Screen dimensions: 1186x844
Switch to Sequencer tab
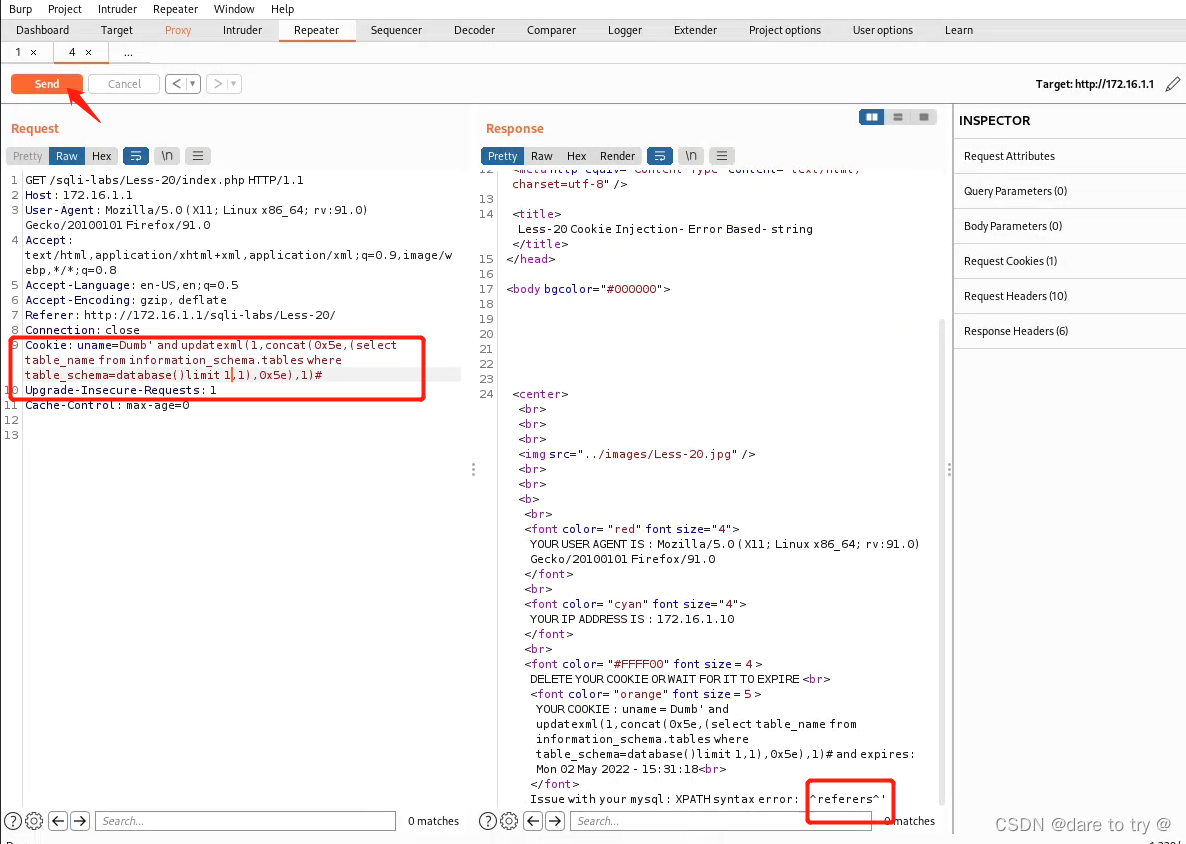coord(396,30)
